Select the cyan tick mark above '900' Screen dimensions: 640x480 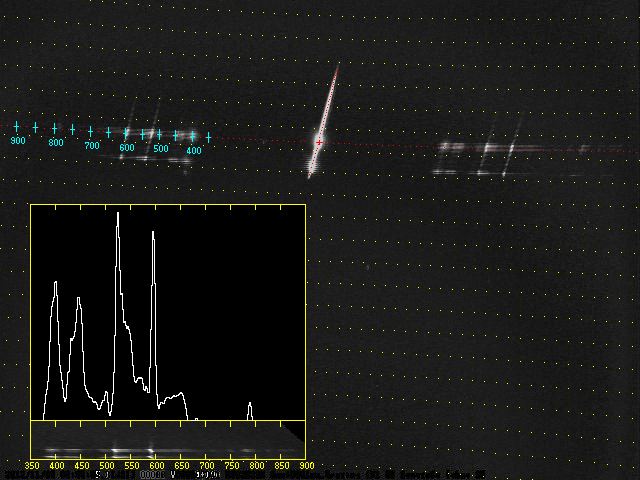coord(16,127)
